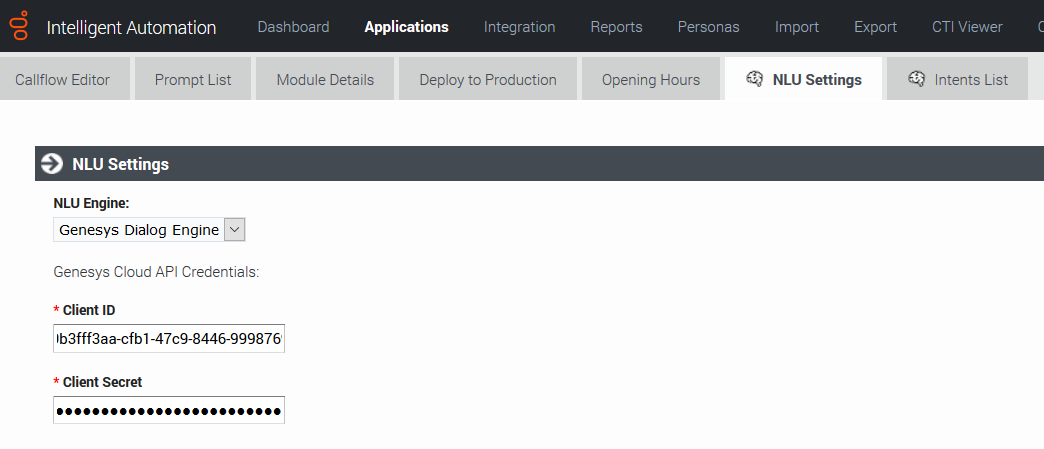Select Import in the top navigation

point(797,27)
